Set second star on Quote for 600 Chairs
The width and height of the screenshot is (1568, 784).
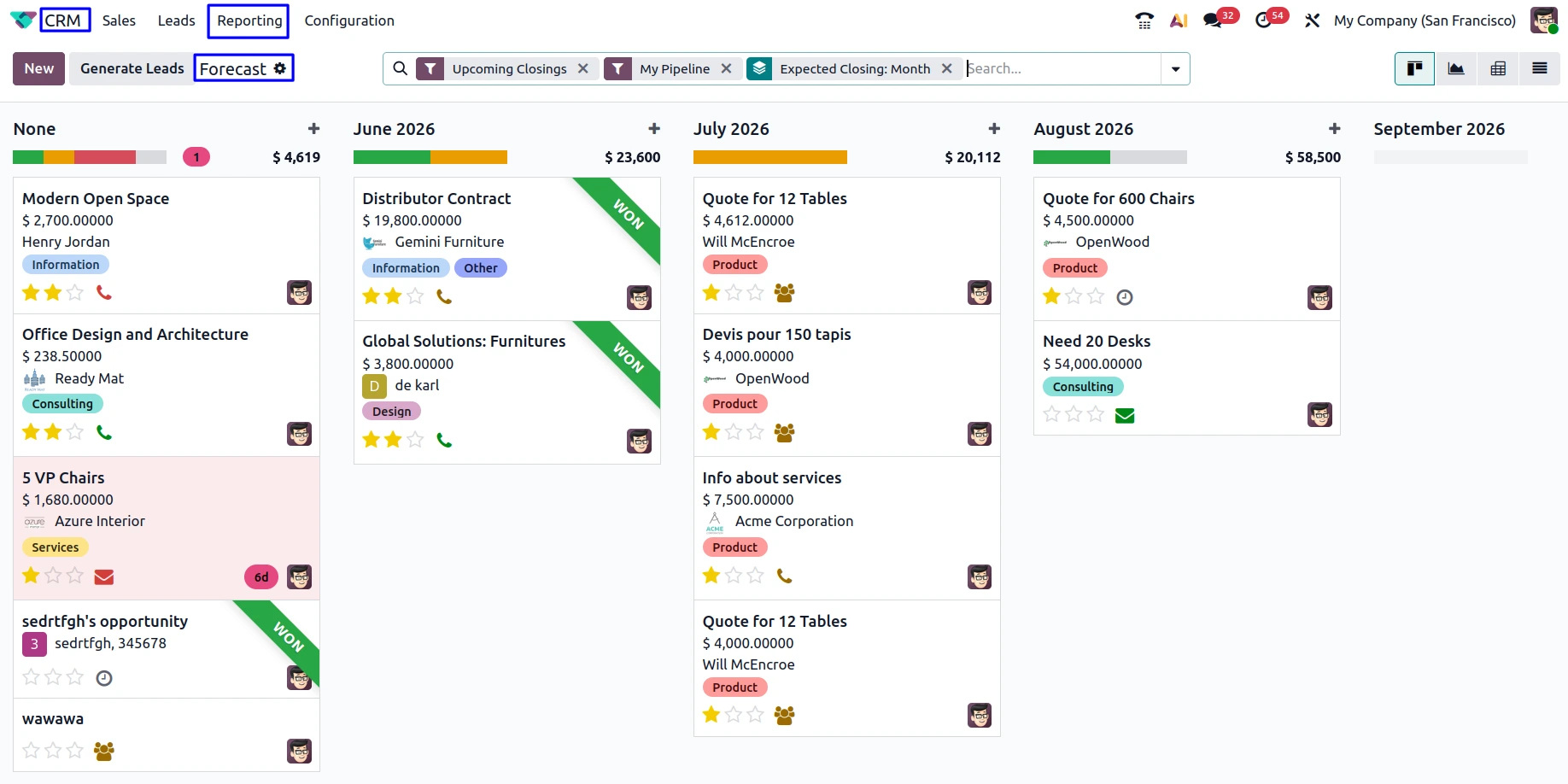[x=1074, y=296]
